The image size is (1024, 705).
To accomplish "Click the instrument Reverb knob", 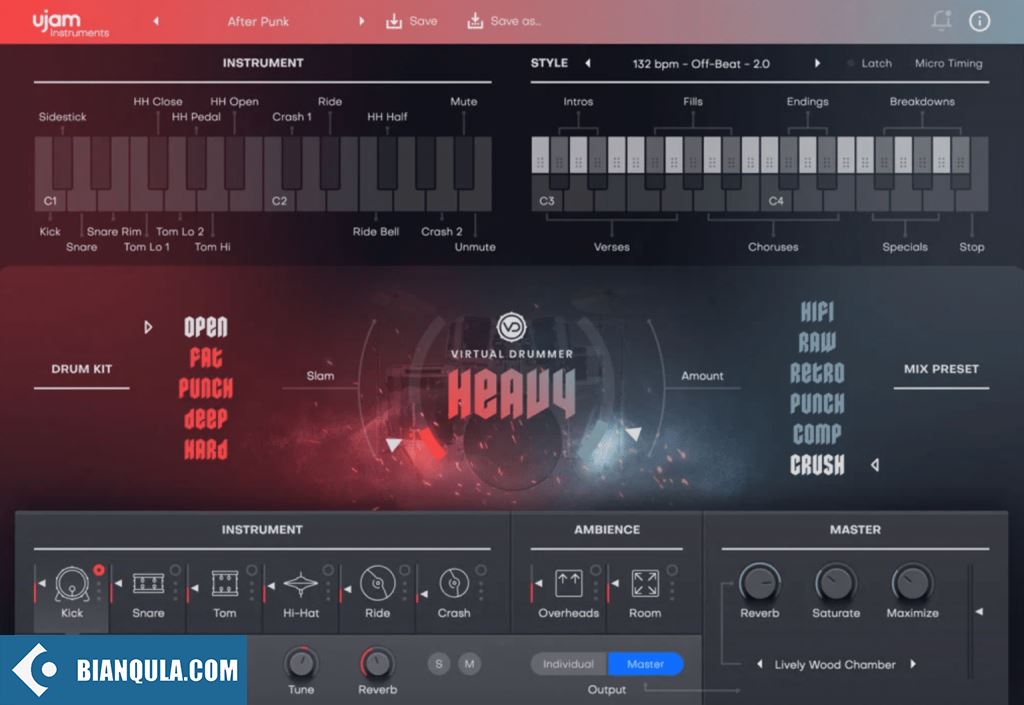I will [x=377, y=663].
